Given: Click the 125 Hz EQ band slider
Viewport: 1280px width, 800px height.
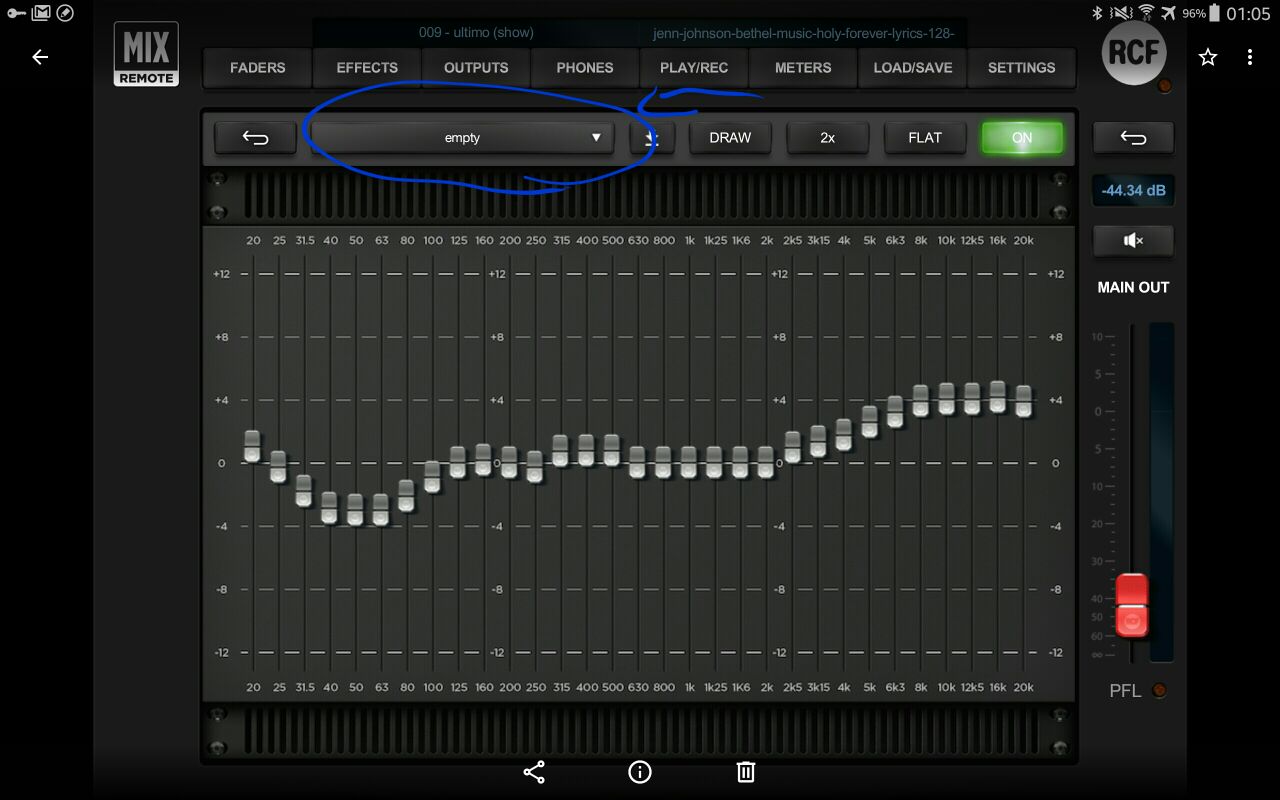Looking at the screenshot, I should [458, 462].
